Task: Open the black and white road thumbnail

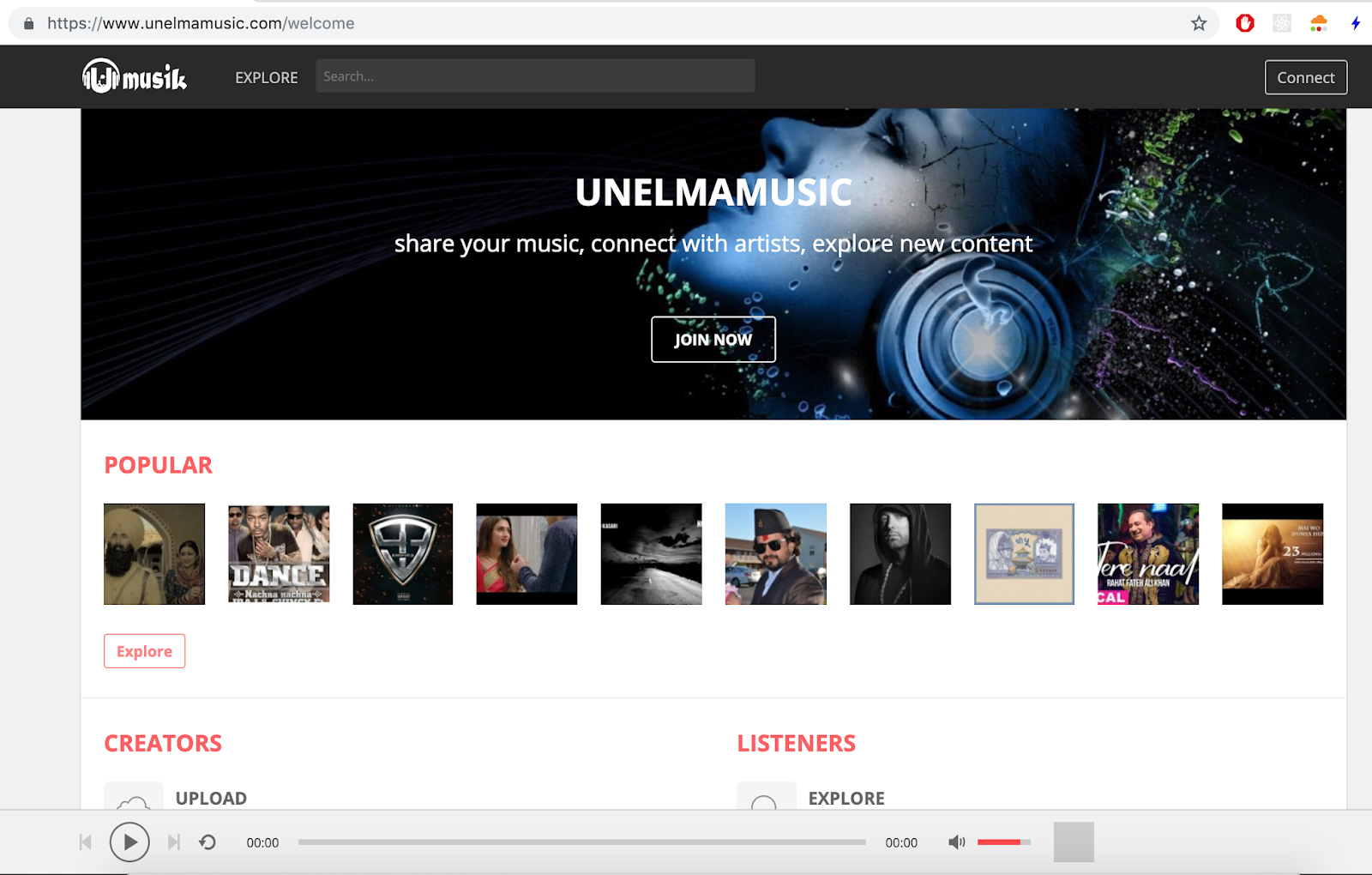Action: click(652, 554)
